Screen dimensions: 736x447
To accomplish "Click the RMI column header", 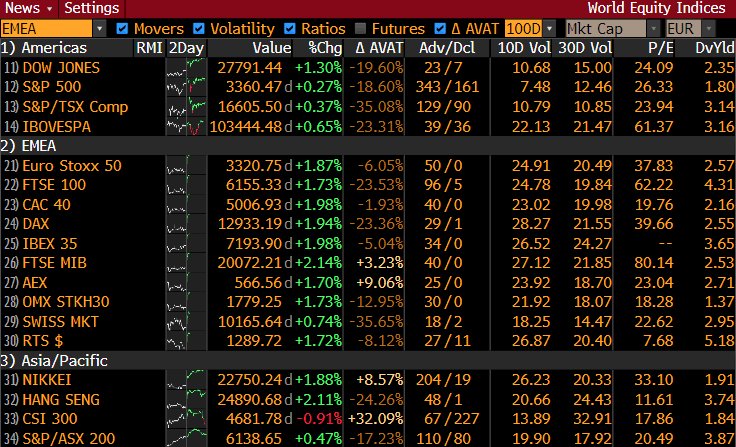I will 149,48.
